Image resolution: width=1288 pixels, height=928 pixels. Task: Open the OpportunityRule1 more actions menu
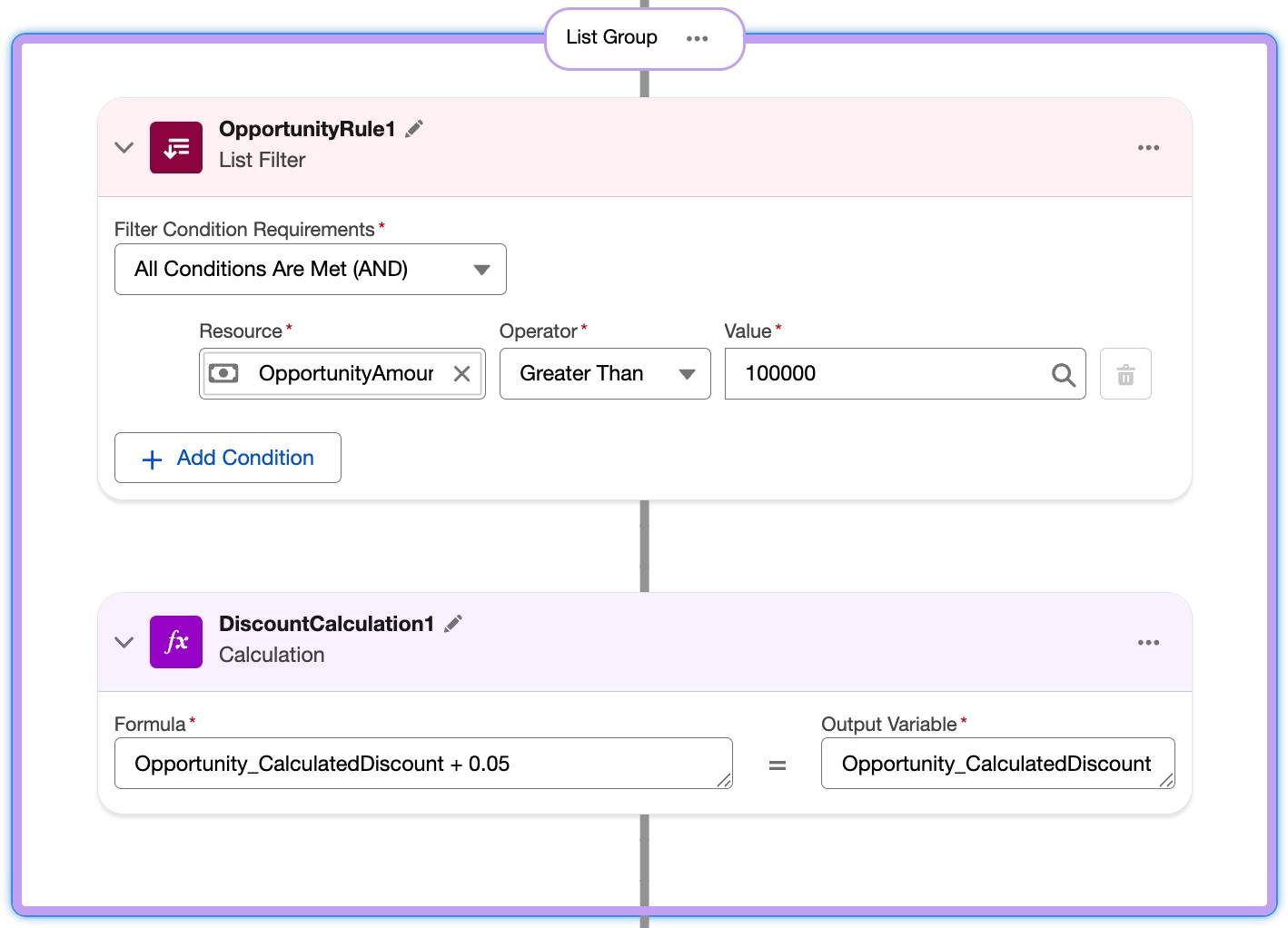(x=1148, y=147)
